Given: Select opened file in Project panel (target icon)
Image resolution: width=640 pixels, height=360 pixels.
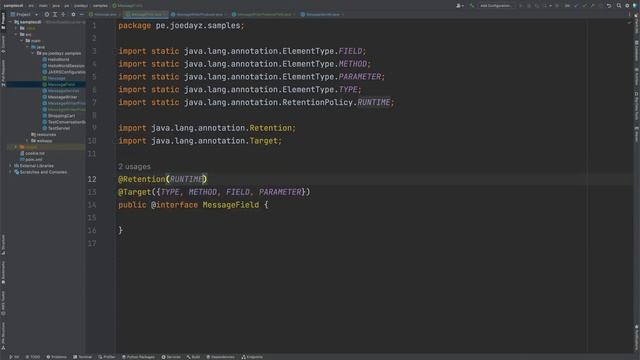Looking at the screenshot, I should coord(47,14).
